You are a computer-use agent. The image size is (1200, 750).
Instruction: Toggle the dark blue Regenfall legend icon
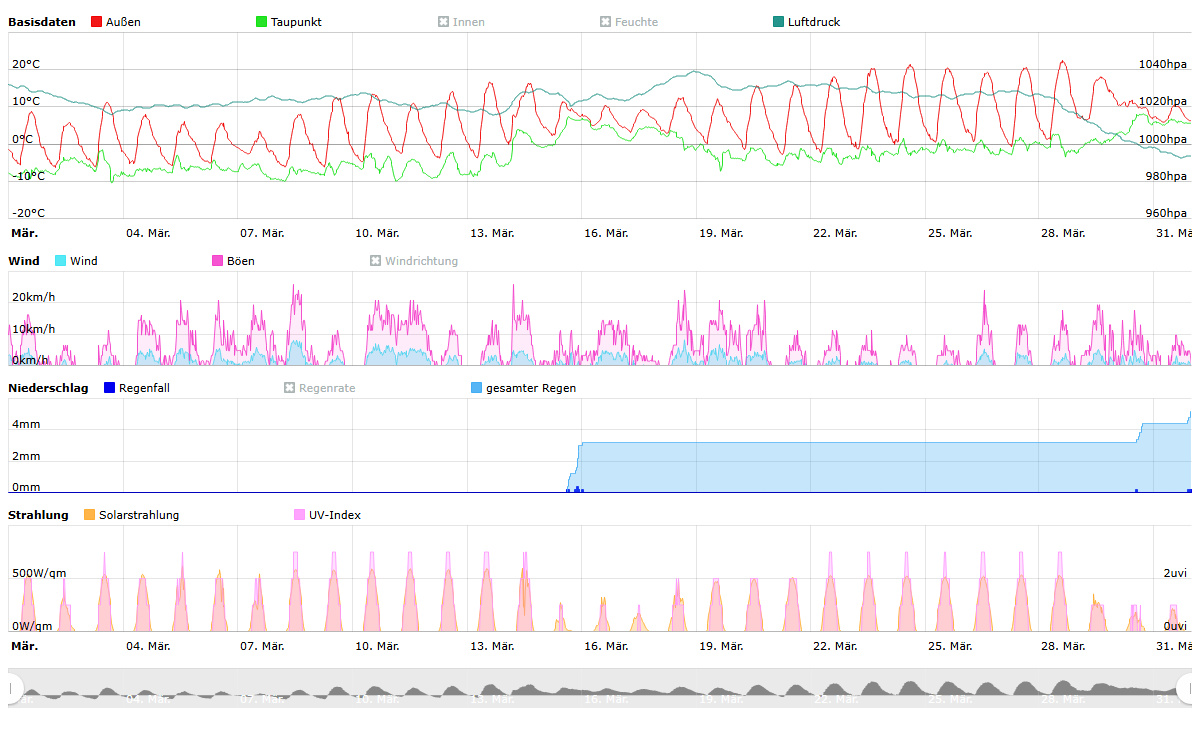pos(110,388)
